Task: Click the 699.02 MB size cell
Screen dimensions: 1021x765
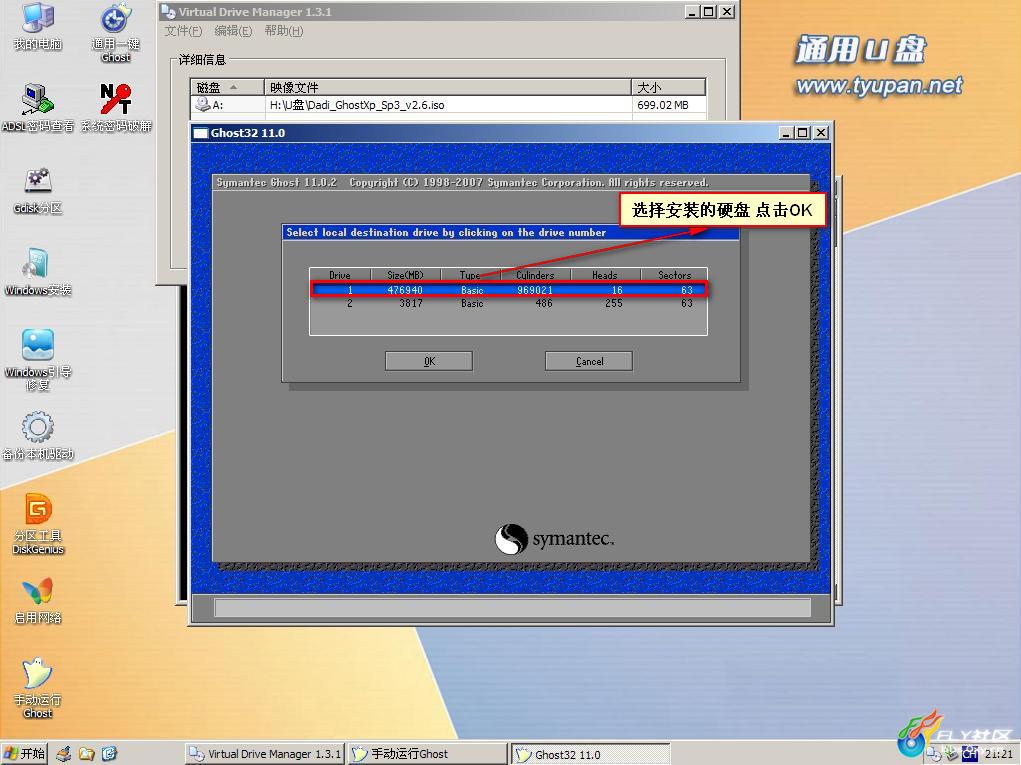Action: point(663,105)
